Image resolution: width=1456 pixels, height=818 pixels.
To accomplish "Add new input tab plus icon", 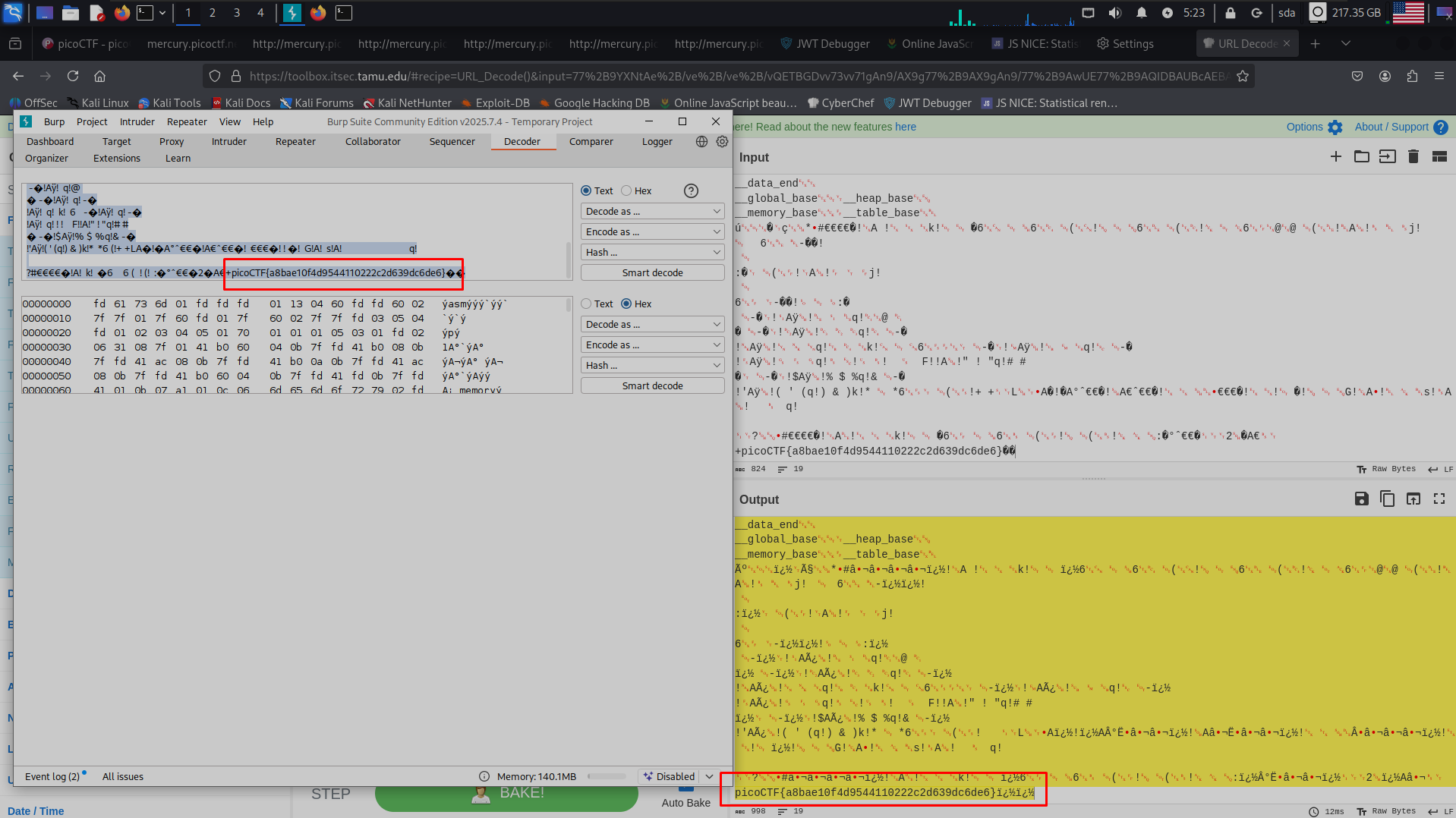I will (1335, 156).
